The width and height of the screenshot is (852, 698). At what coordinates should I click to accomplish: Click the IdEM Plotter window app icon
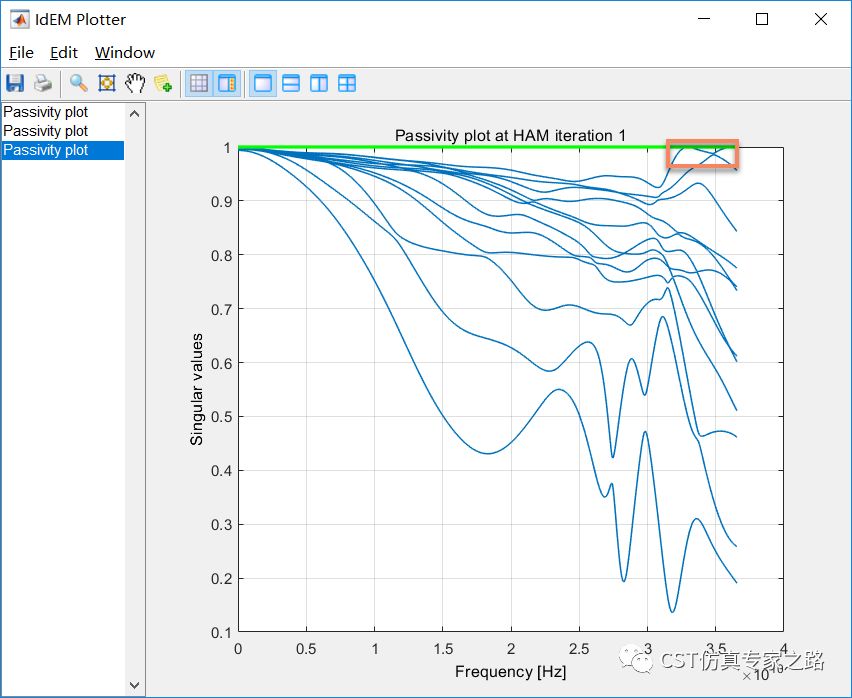click(x=20, y=20)
